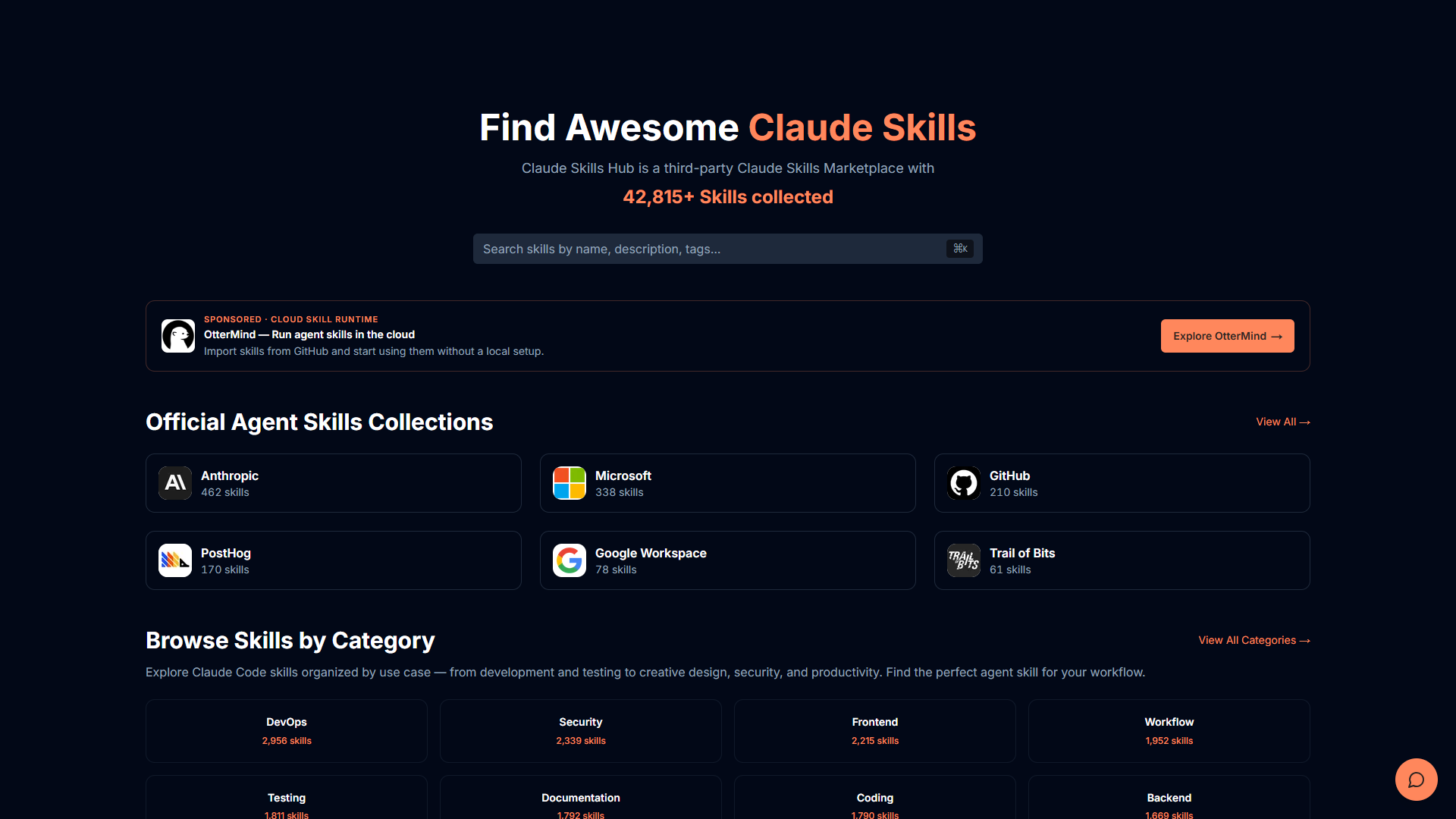Screen dimensions: 1456x819
Task: Click the 'Browse Skills by Category' heading
Action: 290,641
